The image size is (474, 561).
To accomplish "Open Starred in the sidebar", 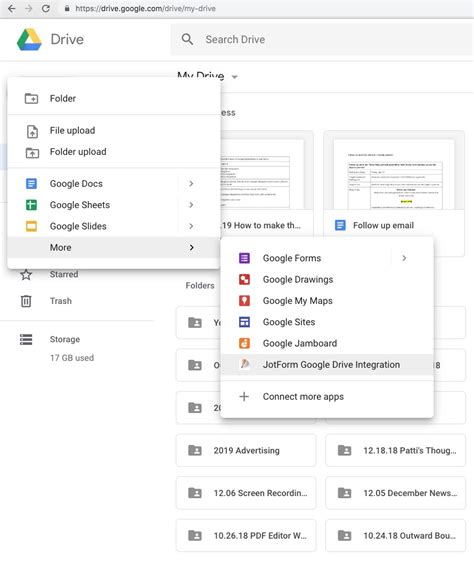I will coord(64,274).
